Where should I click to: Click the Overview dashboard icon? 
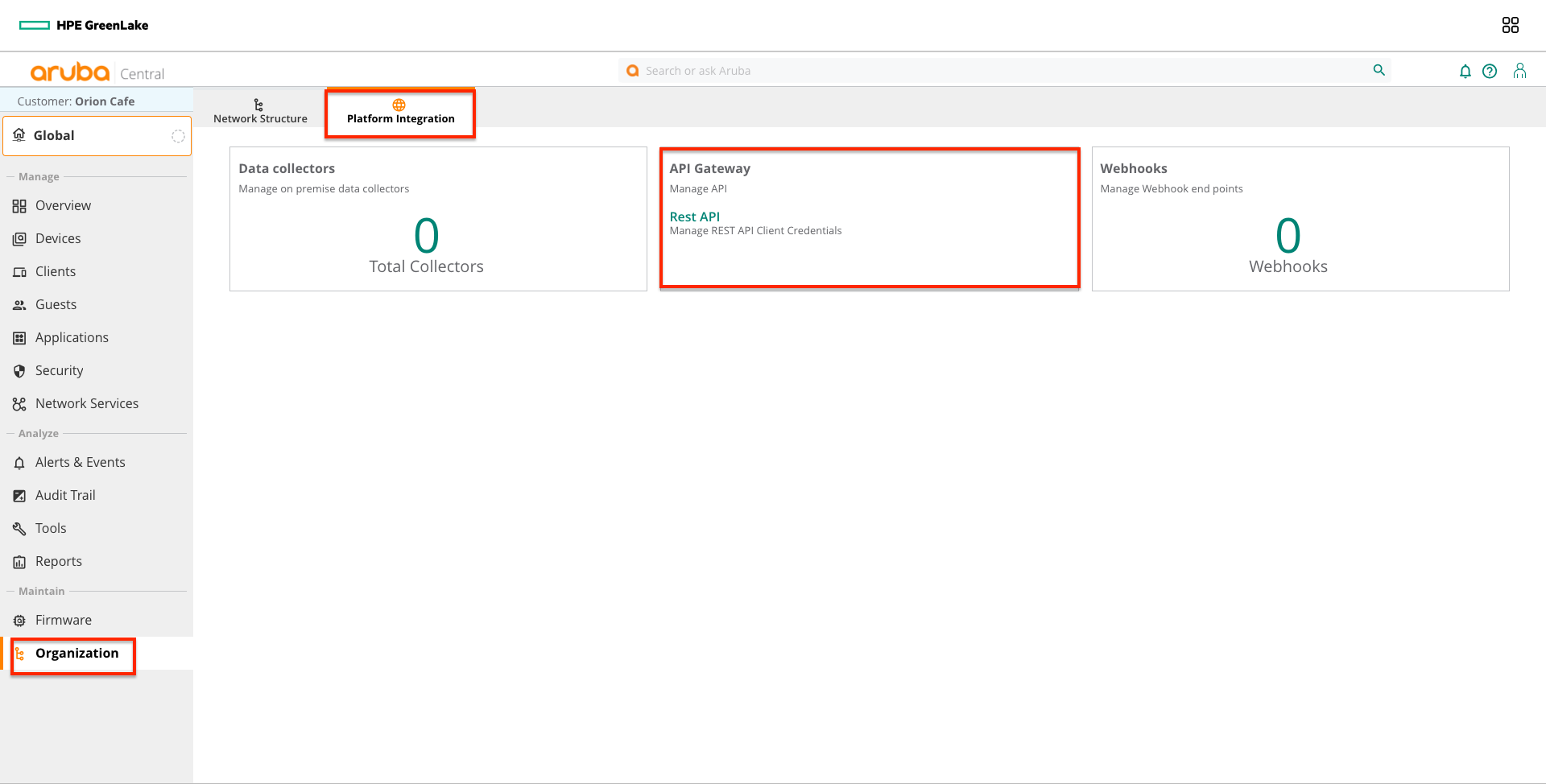(19, 206)
